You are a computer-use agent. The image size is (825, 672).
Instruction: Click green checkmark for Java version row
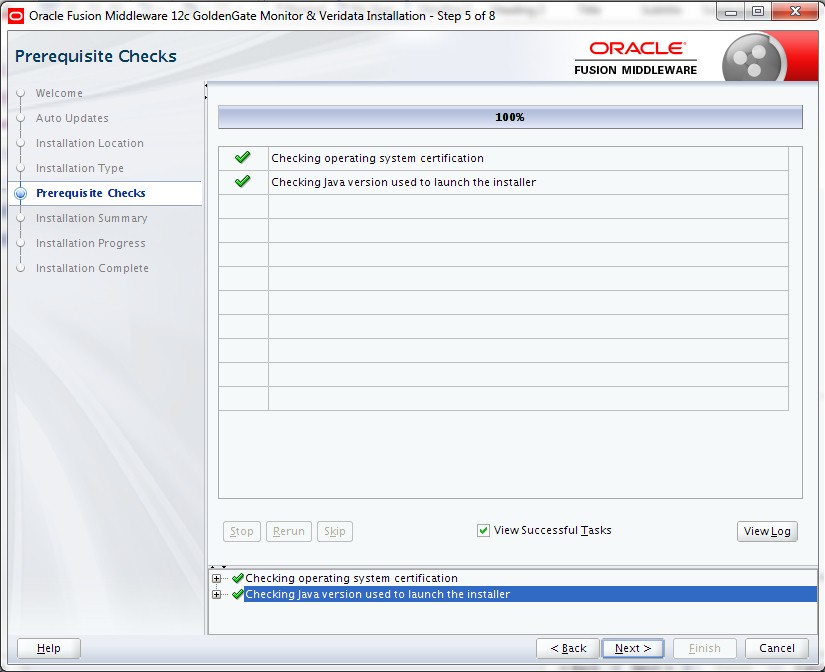tap(243, 182)
